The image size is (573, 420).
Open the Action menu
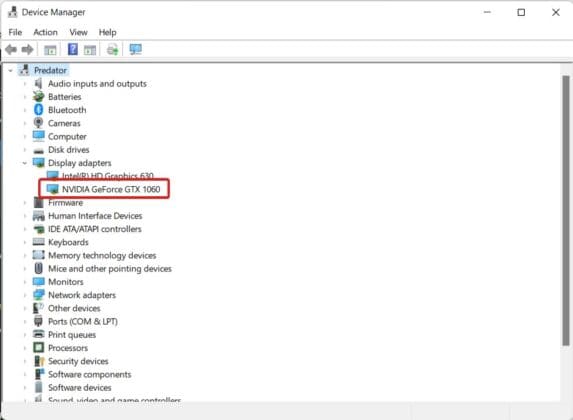[x=45, y=32]
